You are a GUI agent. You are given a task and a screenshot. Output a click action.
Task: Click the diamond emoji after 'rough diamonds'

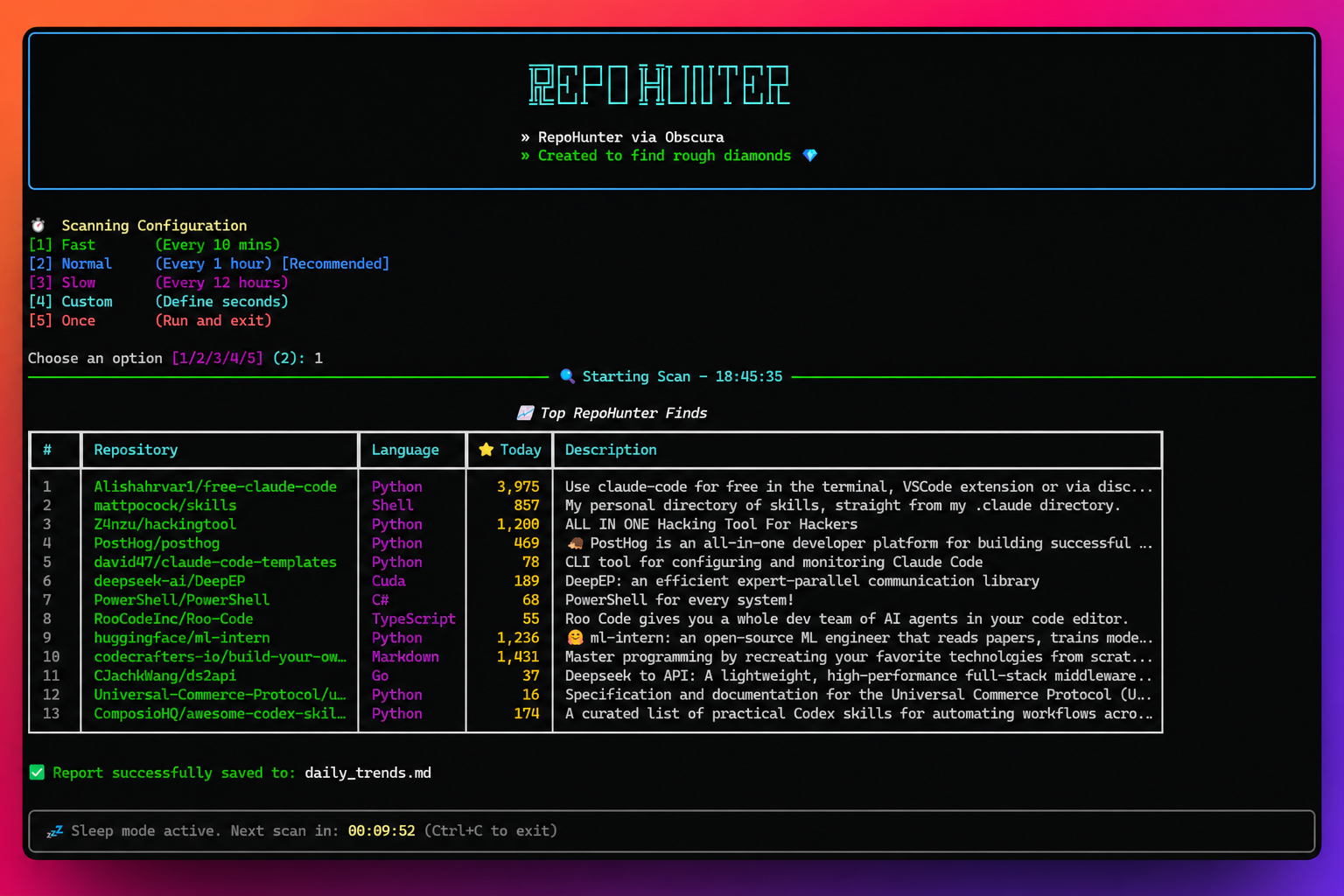[x=810, y=156]
